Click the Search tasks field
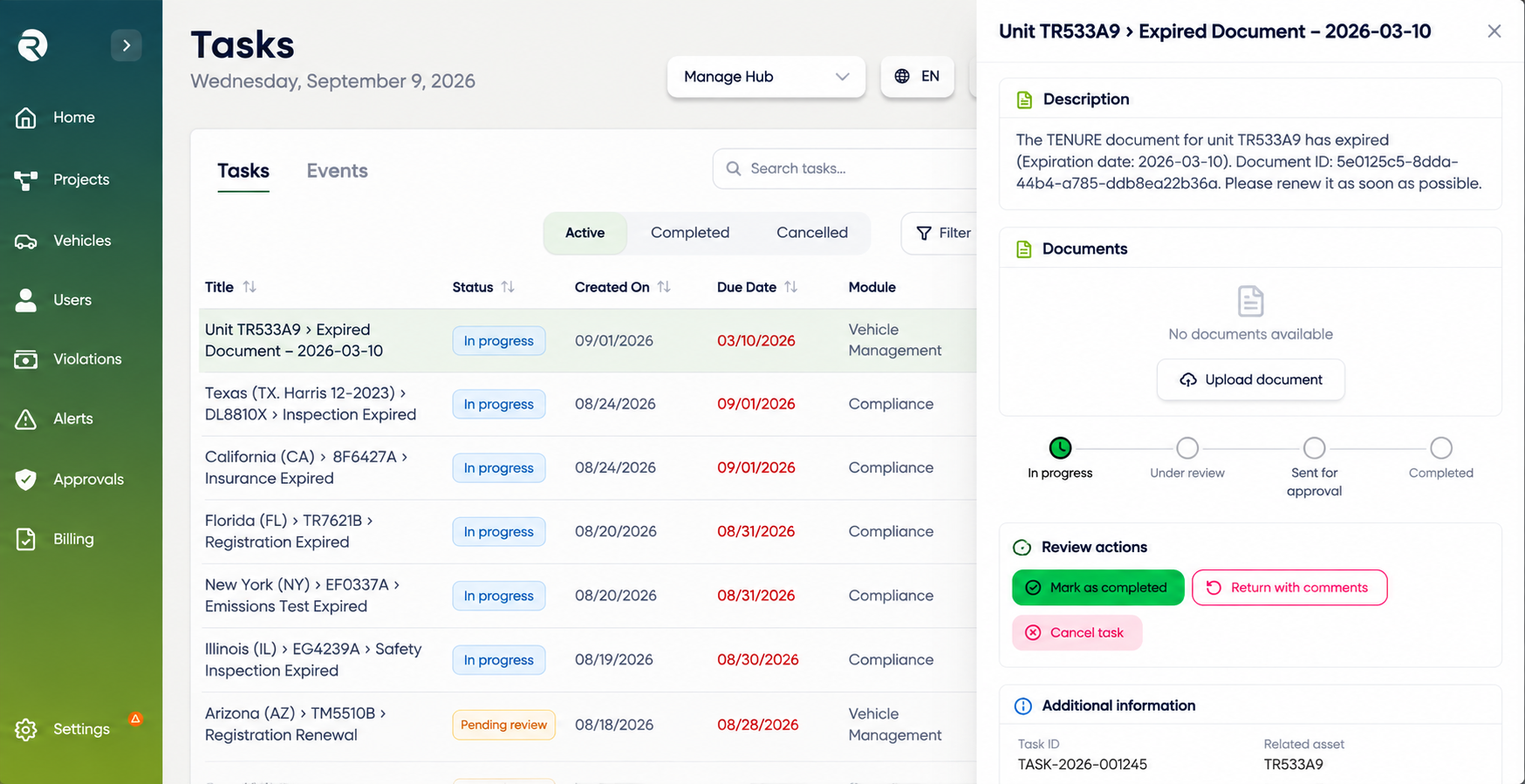Screen dimensions: 1525x784 (x=845, y=168)
